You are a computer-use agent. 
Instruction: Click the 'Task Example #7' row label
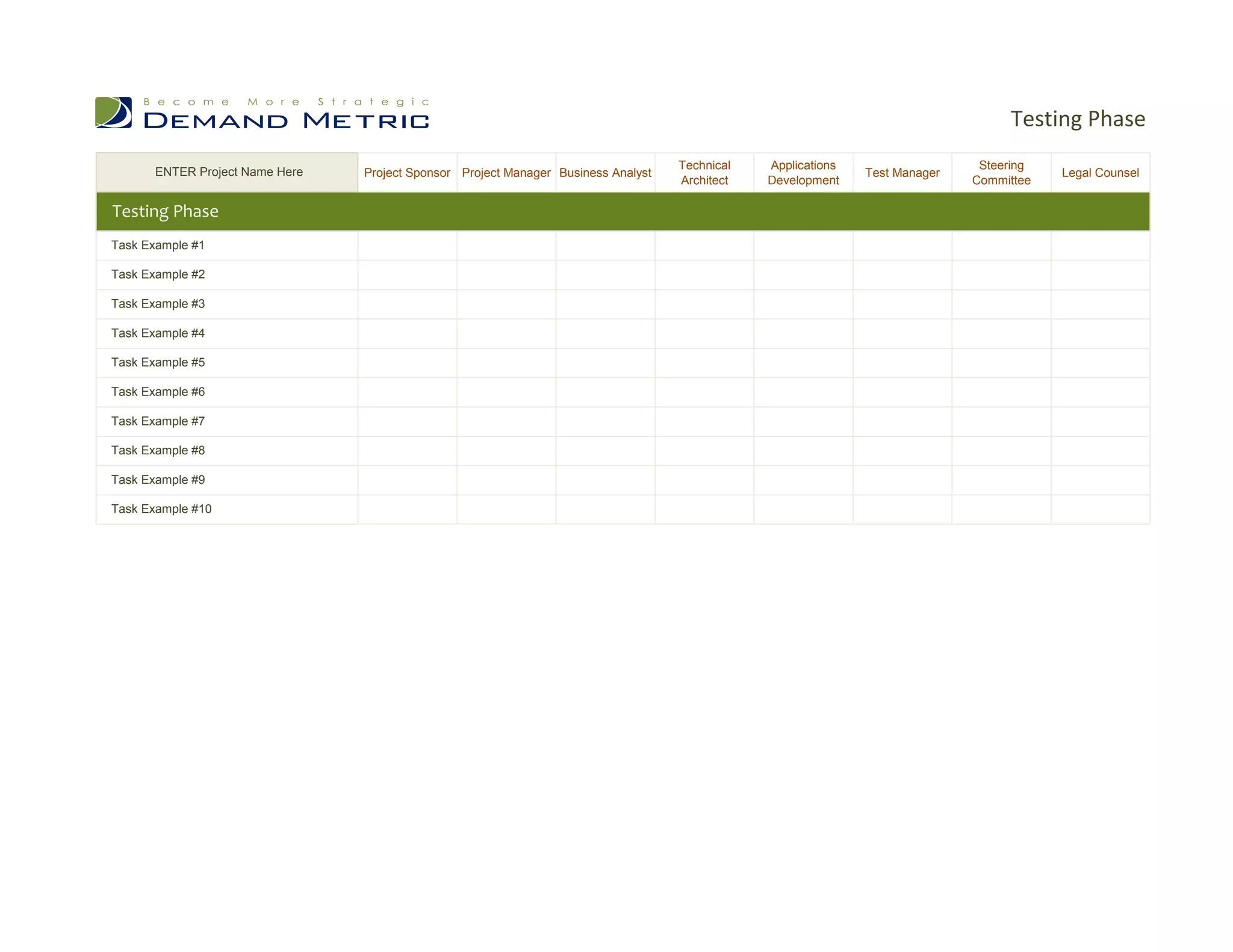click(158, 421)
